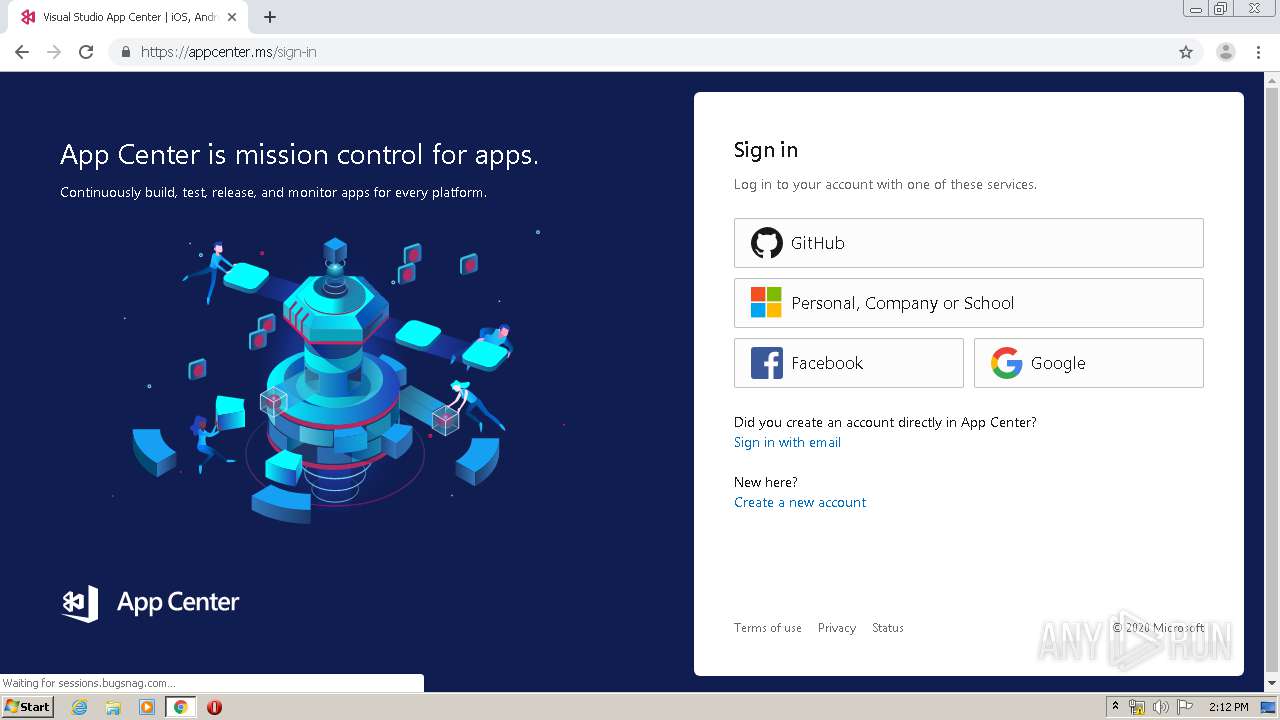Sign in with the GitHub button
This screenshot has height=720, width=1280.
[968, 243]
